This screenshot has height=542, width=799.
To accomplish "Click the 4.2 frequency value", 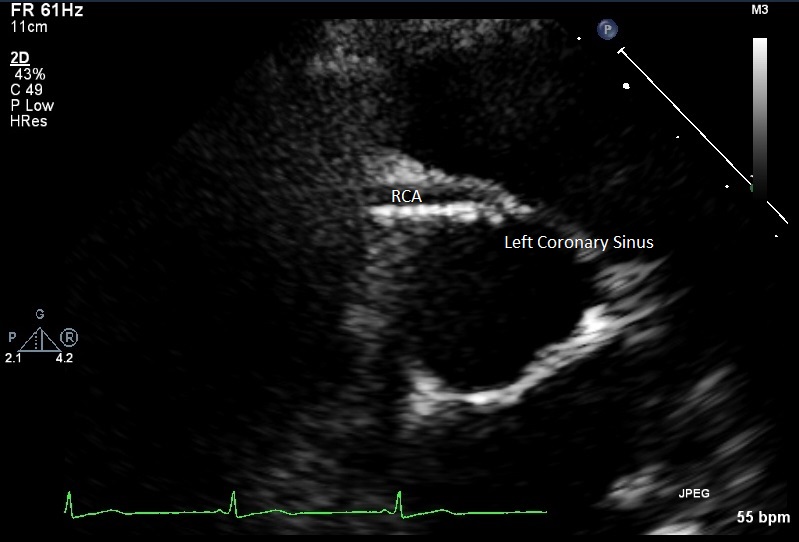I will 64,357.
